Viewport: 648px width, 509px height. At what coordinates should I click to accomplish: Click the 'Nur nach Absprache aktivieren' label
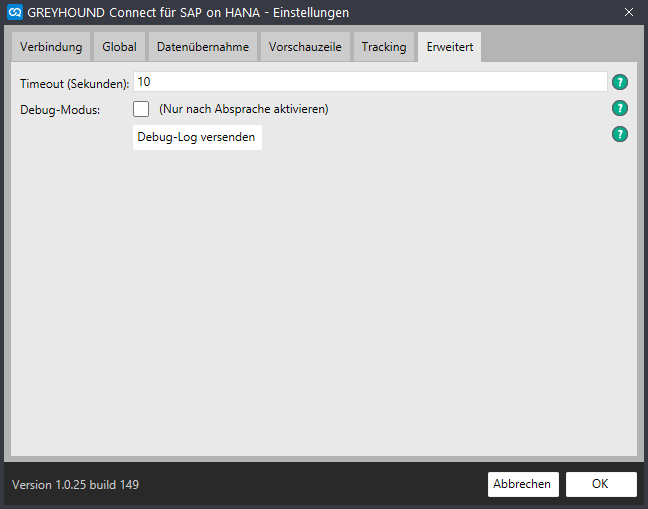[244, 109]
